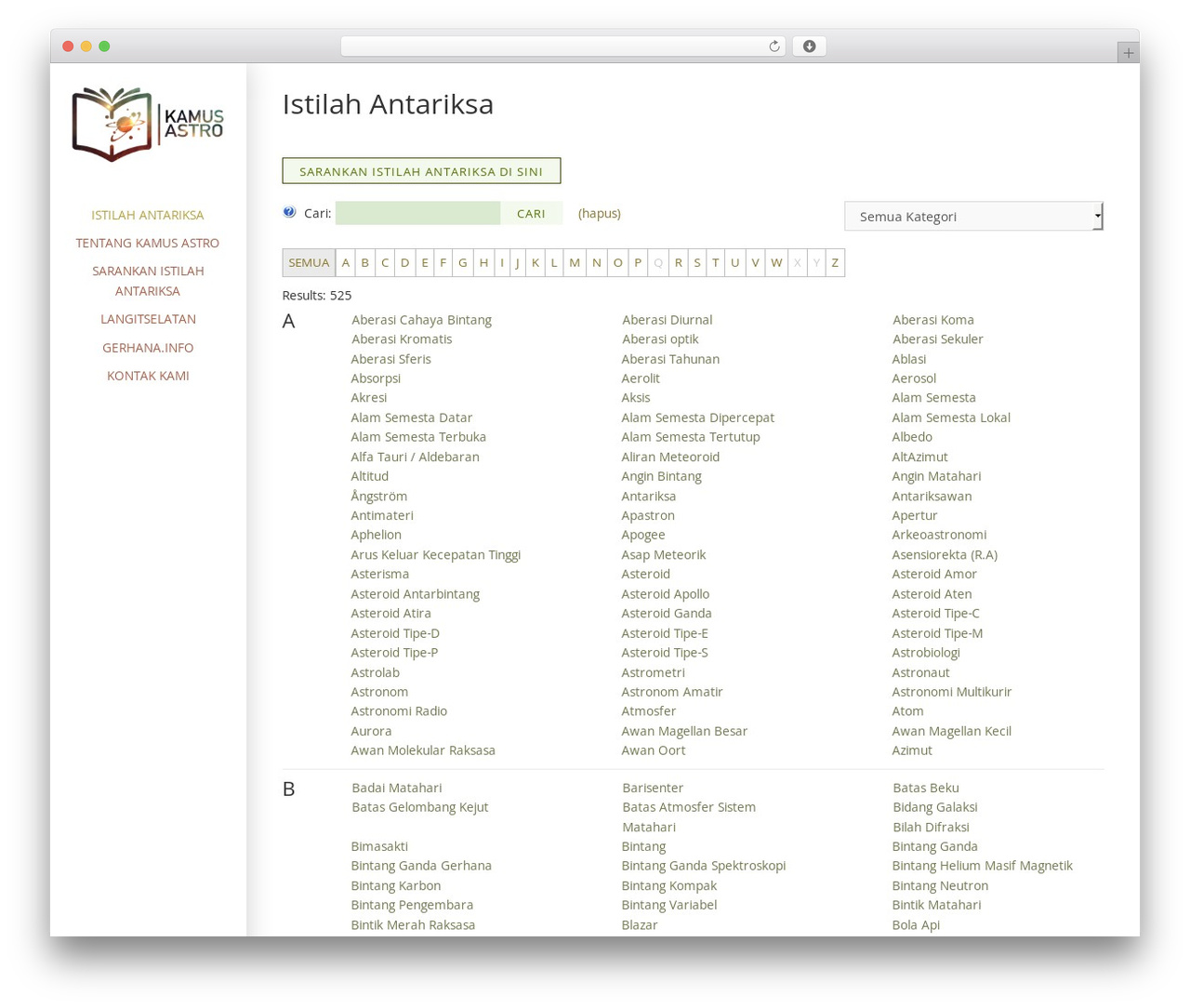Open the term Albedo
The image size is (1190, 1008).
click(x=911, y=437)
